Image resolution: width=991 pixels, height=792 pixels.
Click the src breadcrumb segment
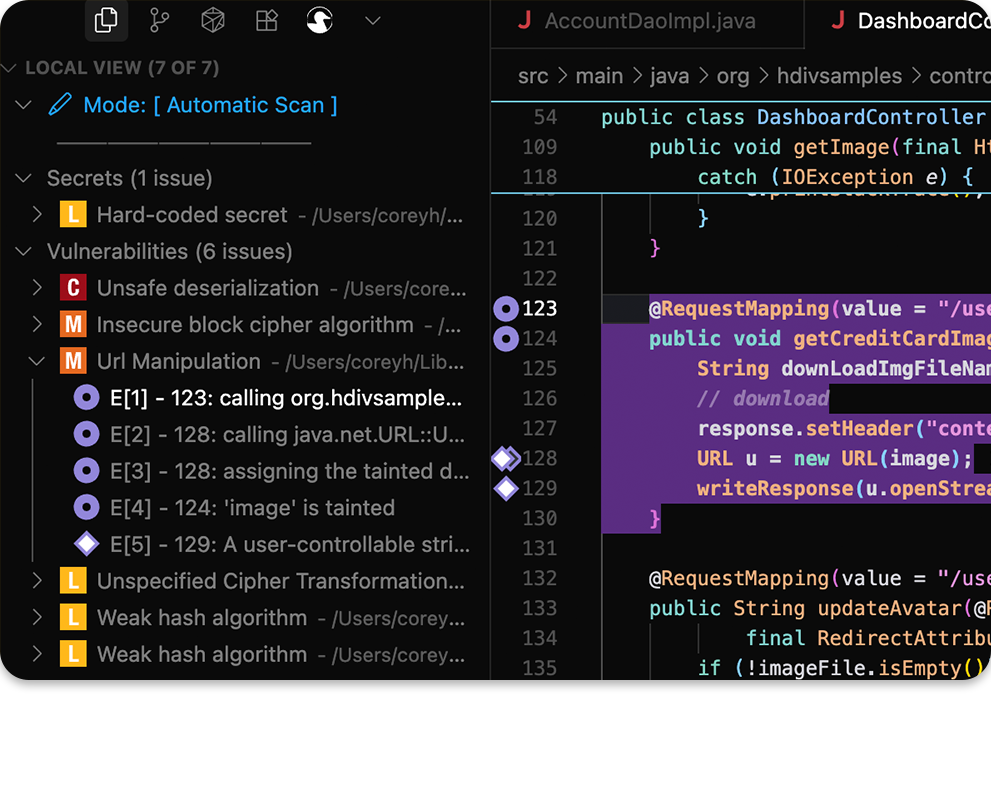[533, 76]
